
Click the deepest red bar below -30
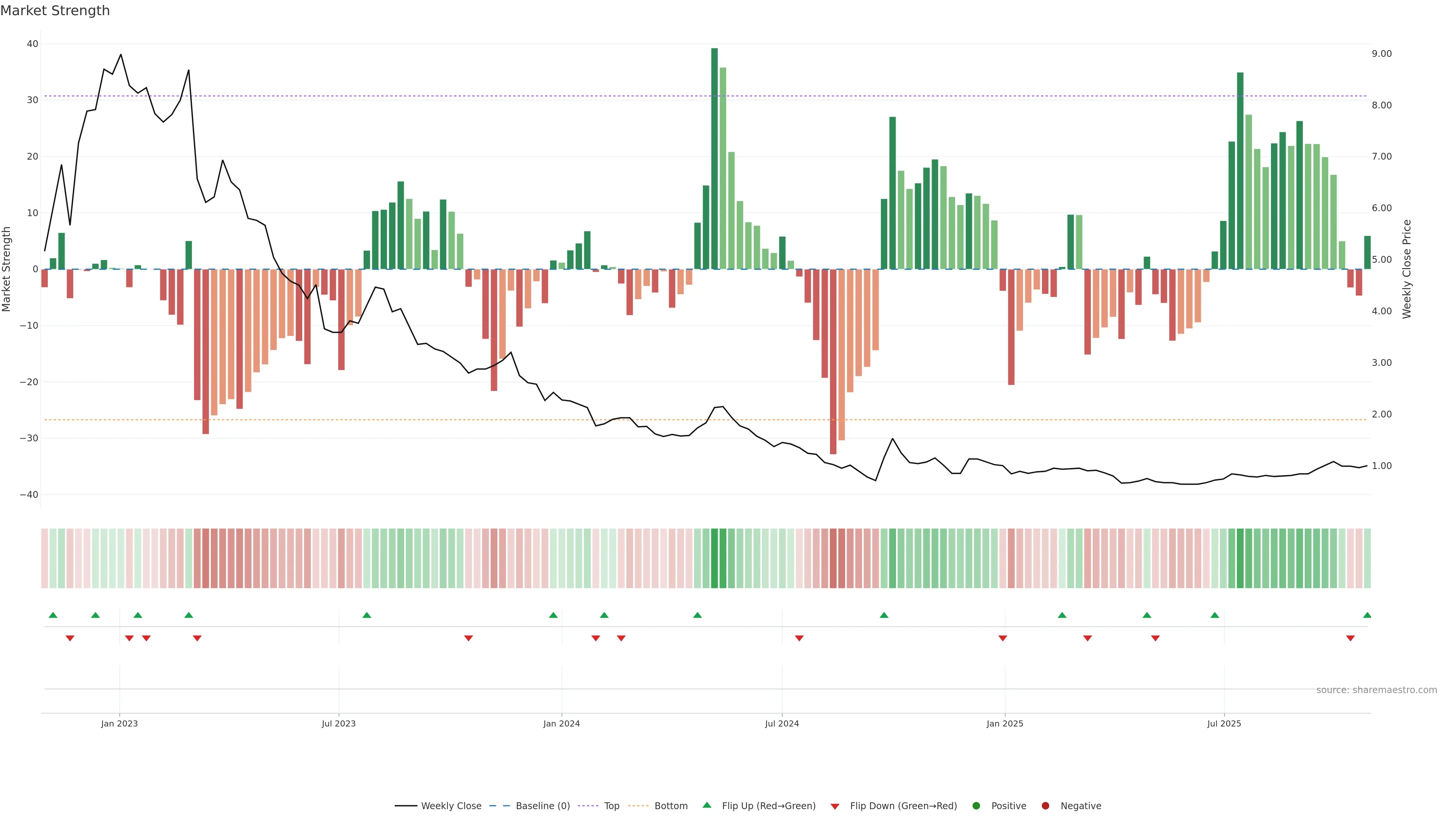click(833, 362)
